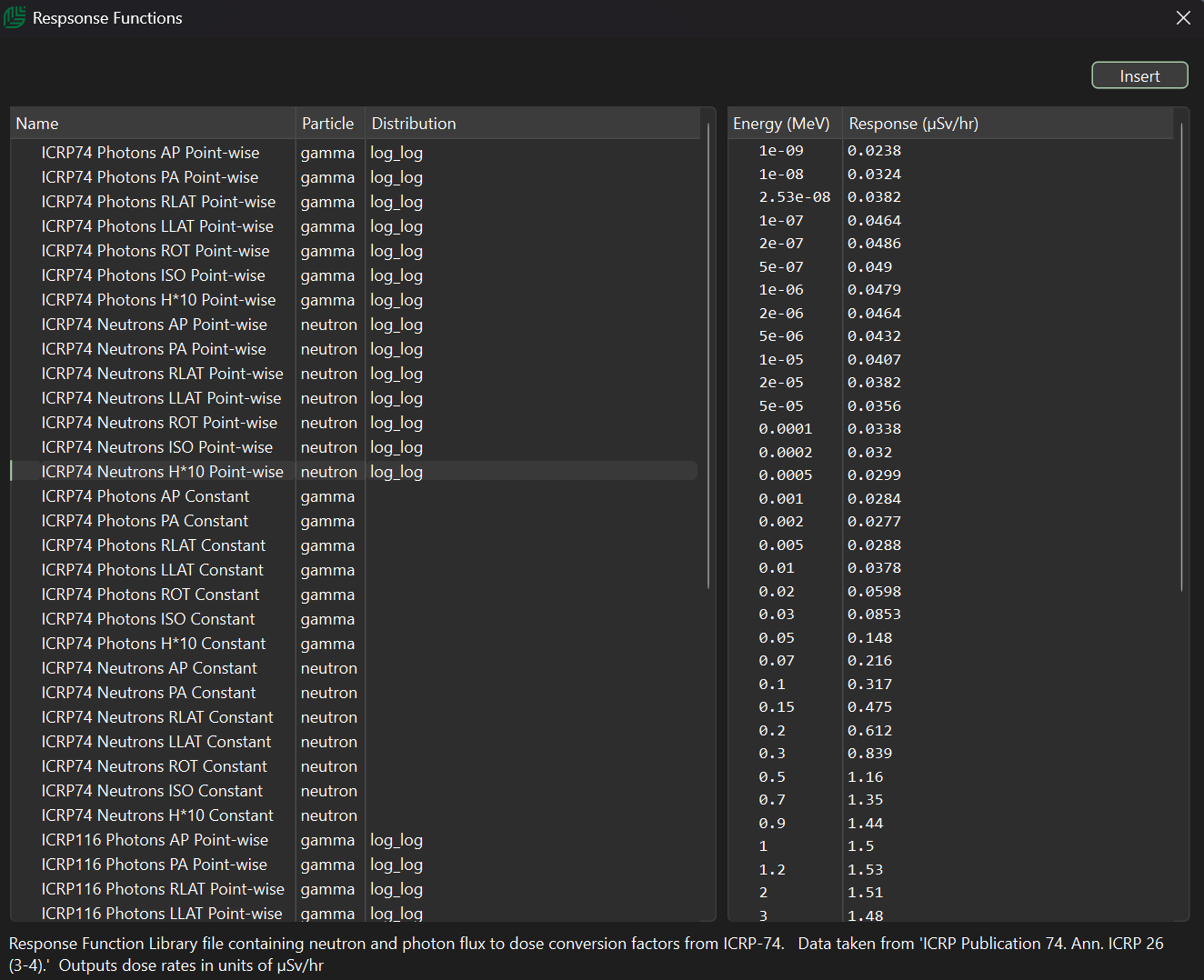Click response value 1.16
Screen dimensions: 1204x980
865,777
